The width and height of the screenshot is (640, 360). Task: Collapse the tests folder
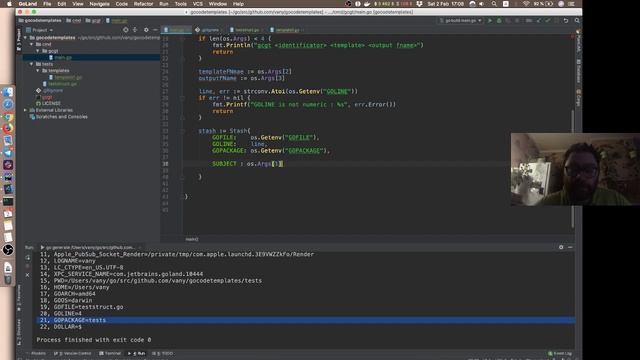(32, 64)
